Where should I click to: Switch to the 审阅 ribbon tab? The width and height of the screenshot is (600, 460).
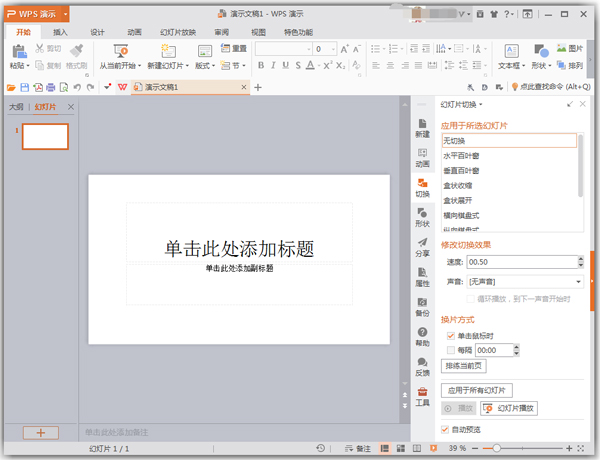pos(222,32)
